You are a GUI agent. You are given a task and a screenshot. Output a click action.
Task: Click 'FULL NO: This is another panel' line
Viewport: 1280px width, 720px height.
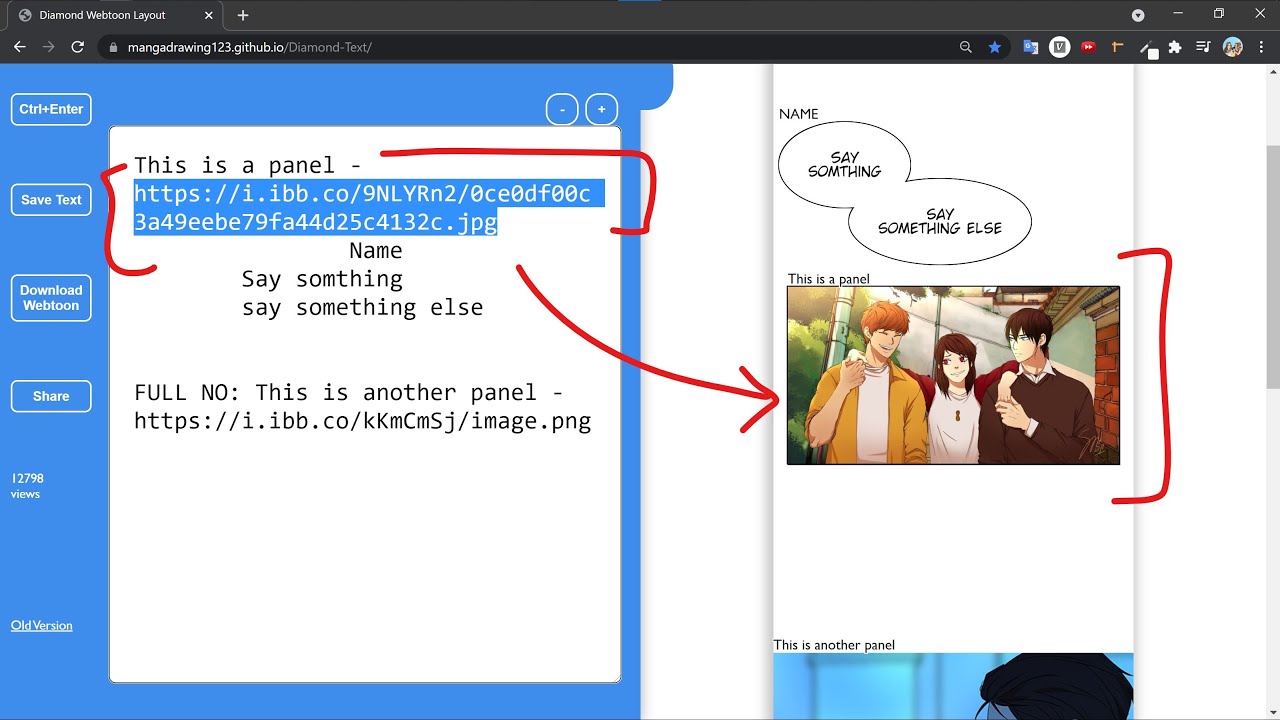pos(349,392)
